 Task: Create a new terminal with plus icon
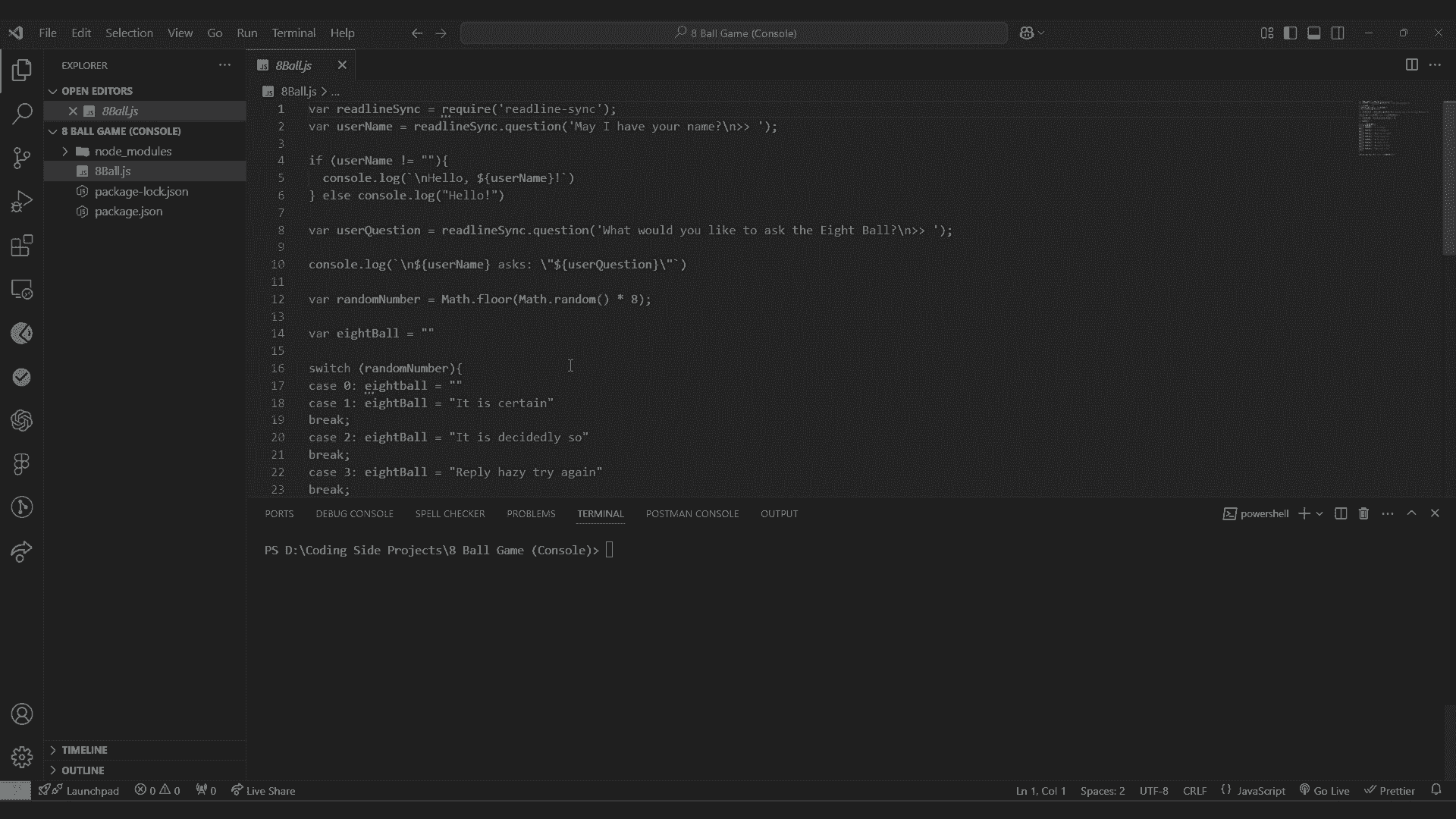[x=1304, y=513]
